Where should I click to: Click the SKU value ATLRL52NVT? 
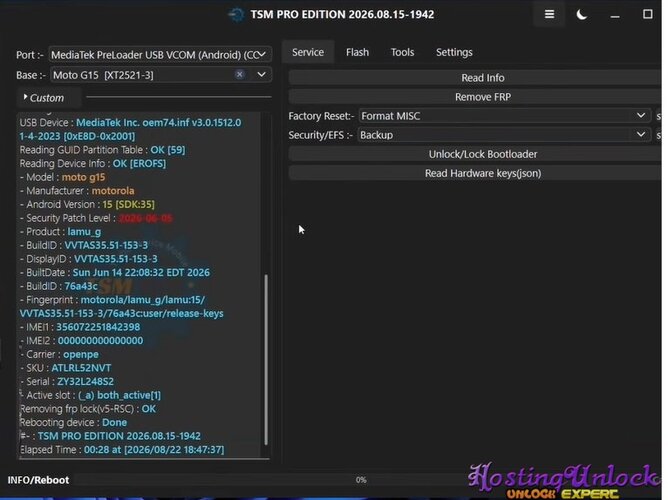click(81, 368)
